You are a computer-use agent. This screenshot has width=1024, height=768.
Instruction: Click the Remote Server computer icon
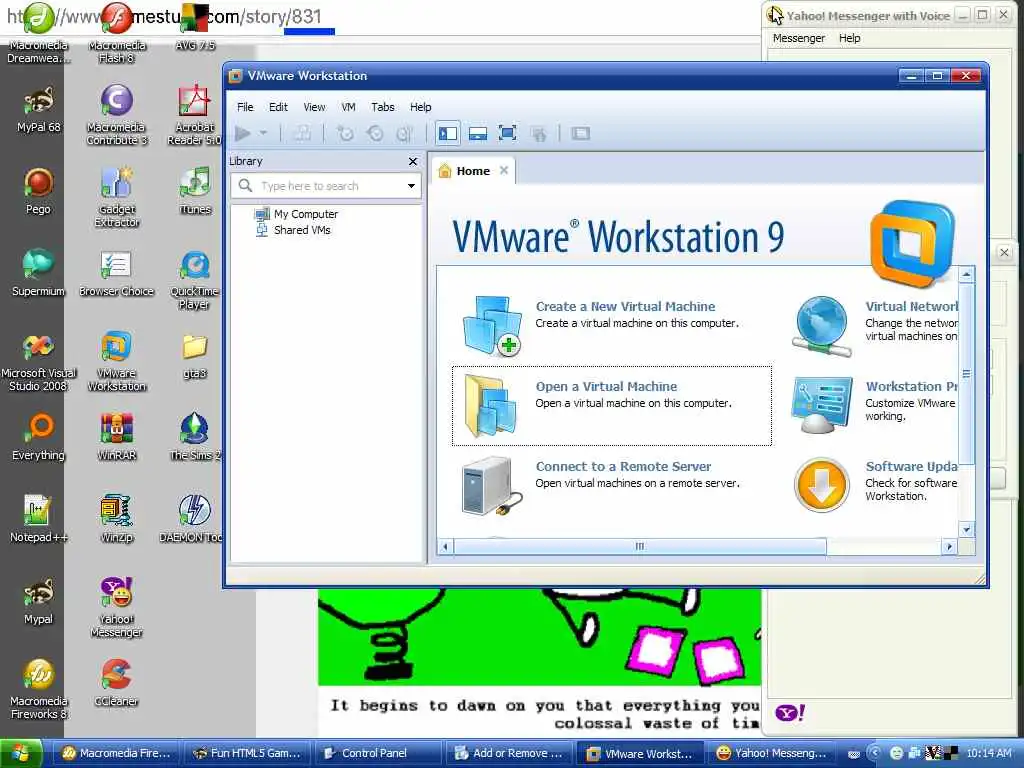click(x=492, y=487)
